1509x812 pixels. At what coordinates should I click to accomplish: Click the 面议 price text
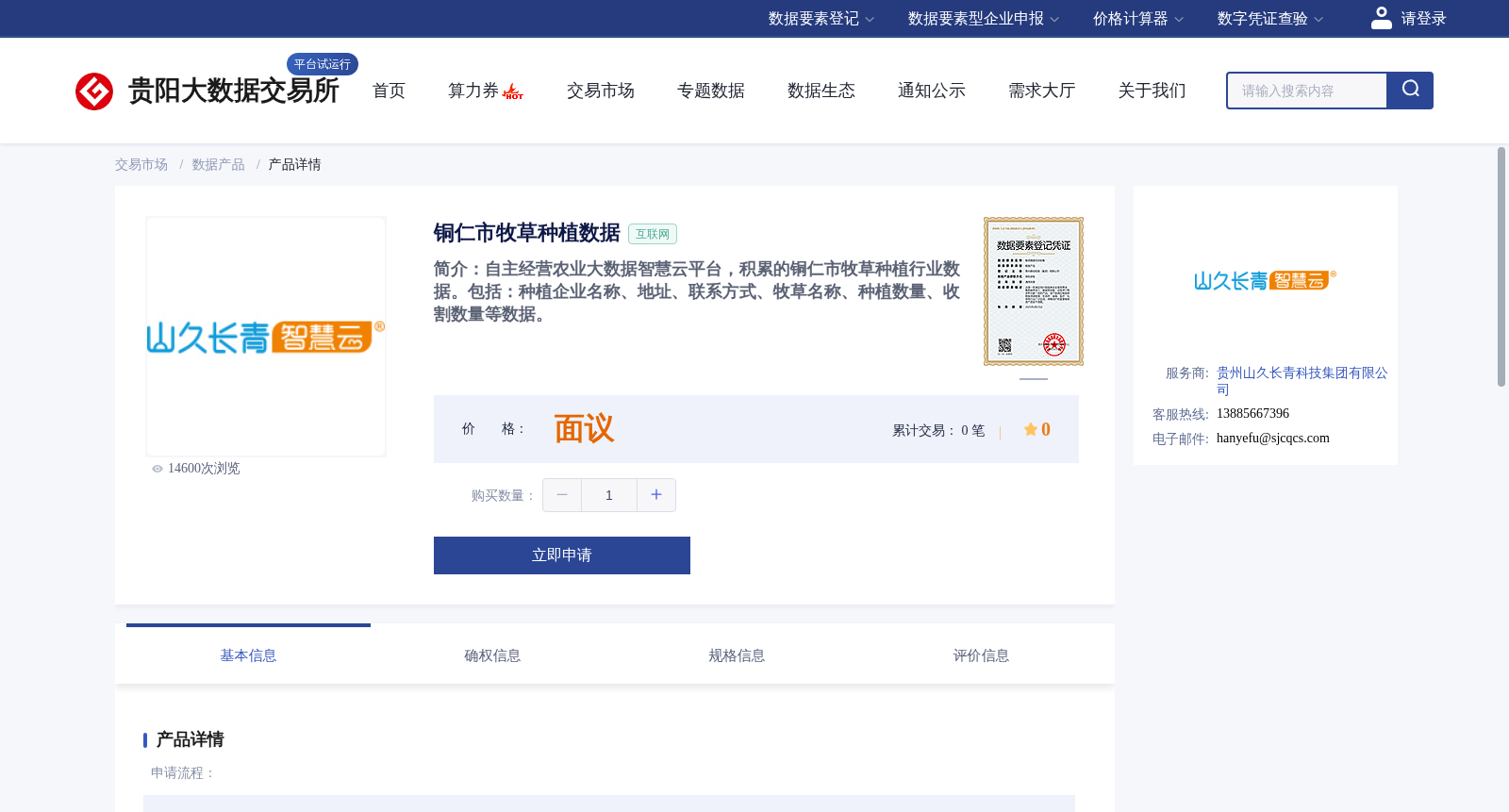(584, 429)
